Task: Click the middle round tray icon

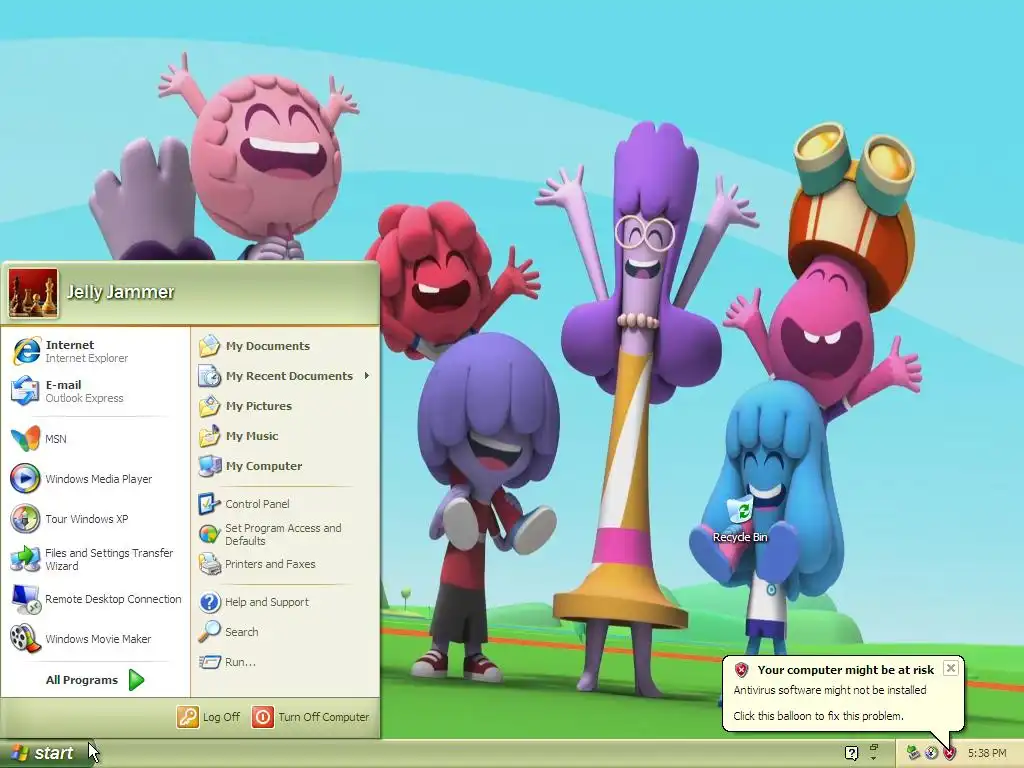Action: tap(931, 753)
